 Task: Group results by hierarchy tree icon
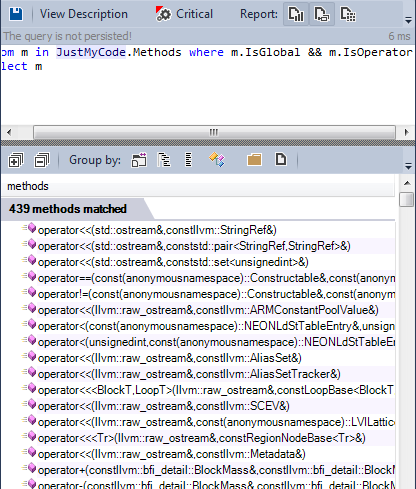point(164,160)
